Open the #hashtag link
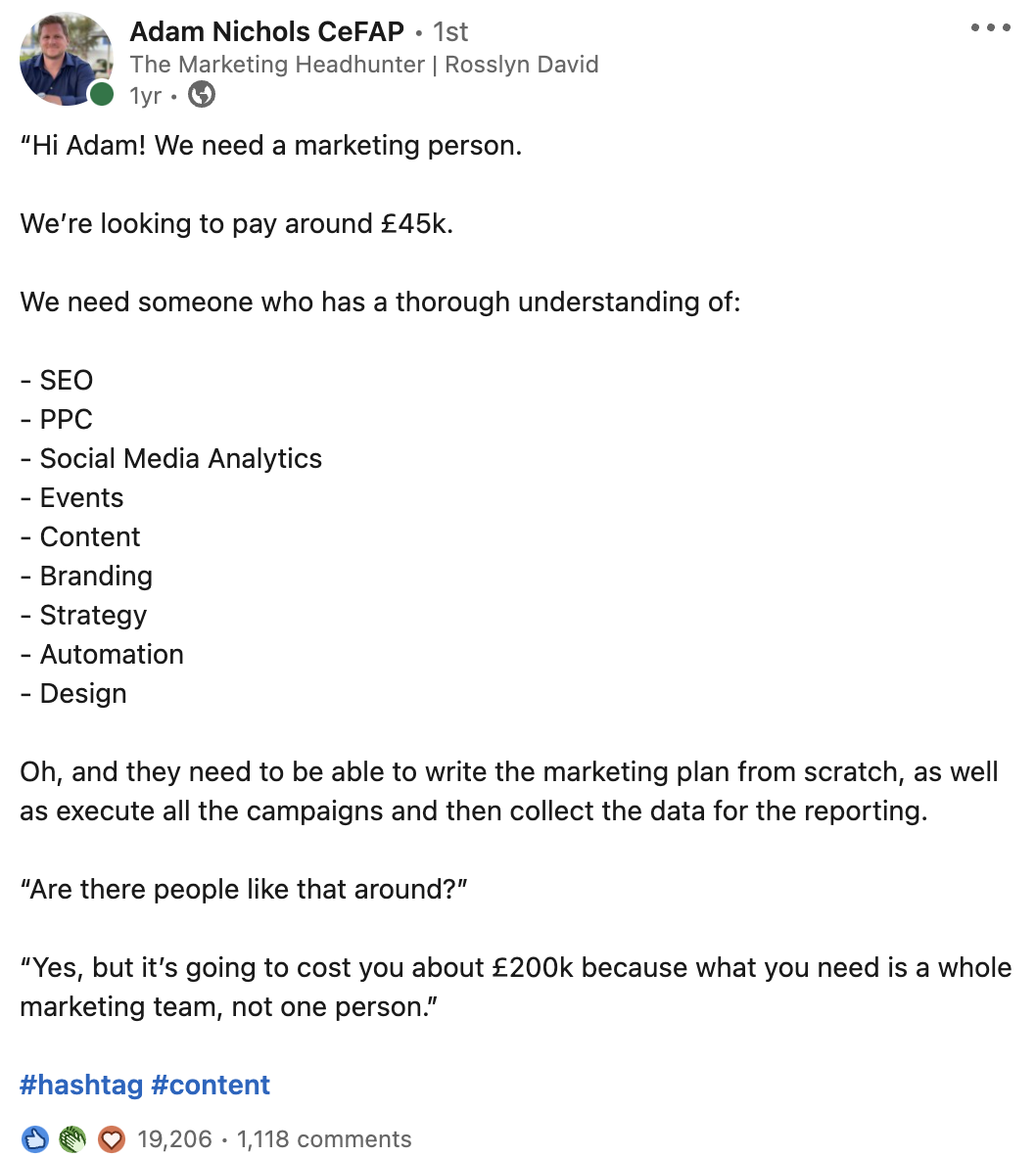The image size is (1036, 1157). pos(81,1085)
